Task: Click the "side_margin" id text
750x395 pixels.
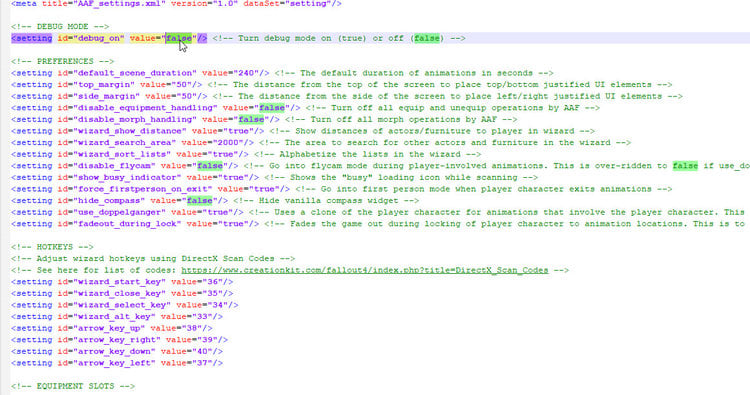Action: pos(107,96)
